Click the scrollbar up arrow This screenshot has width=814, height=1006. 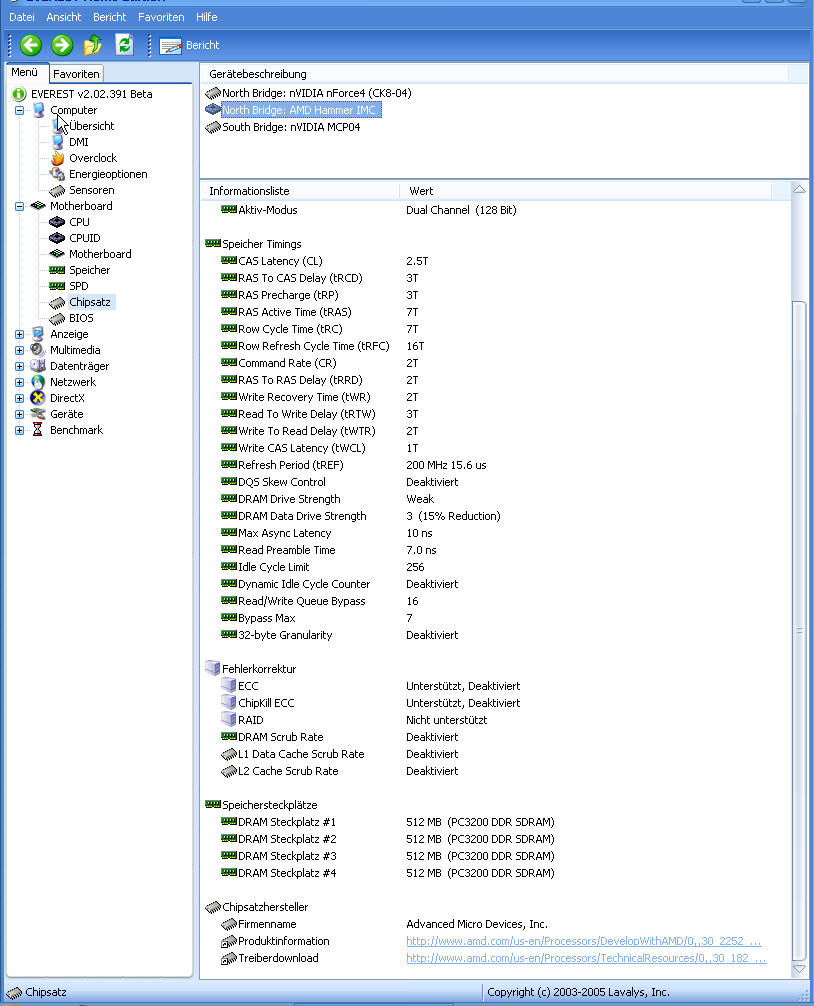point(799,189)
